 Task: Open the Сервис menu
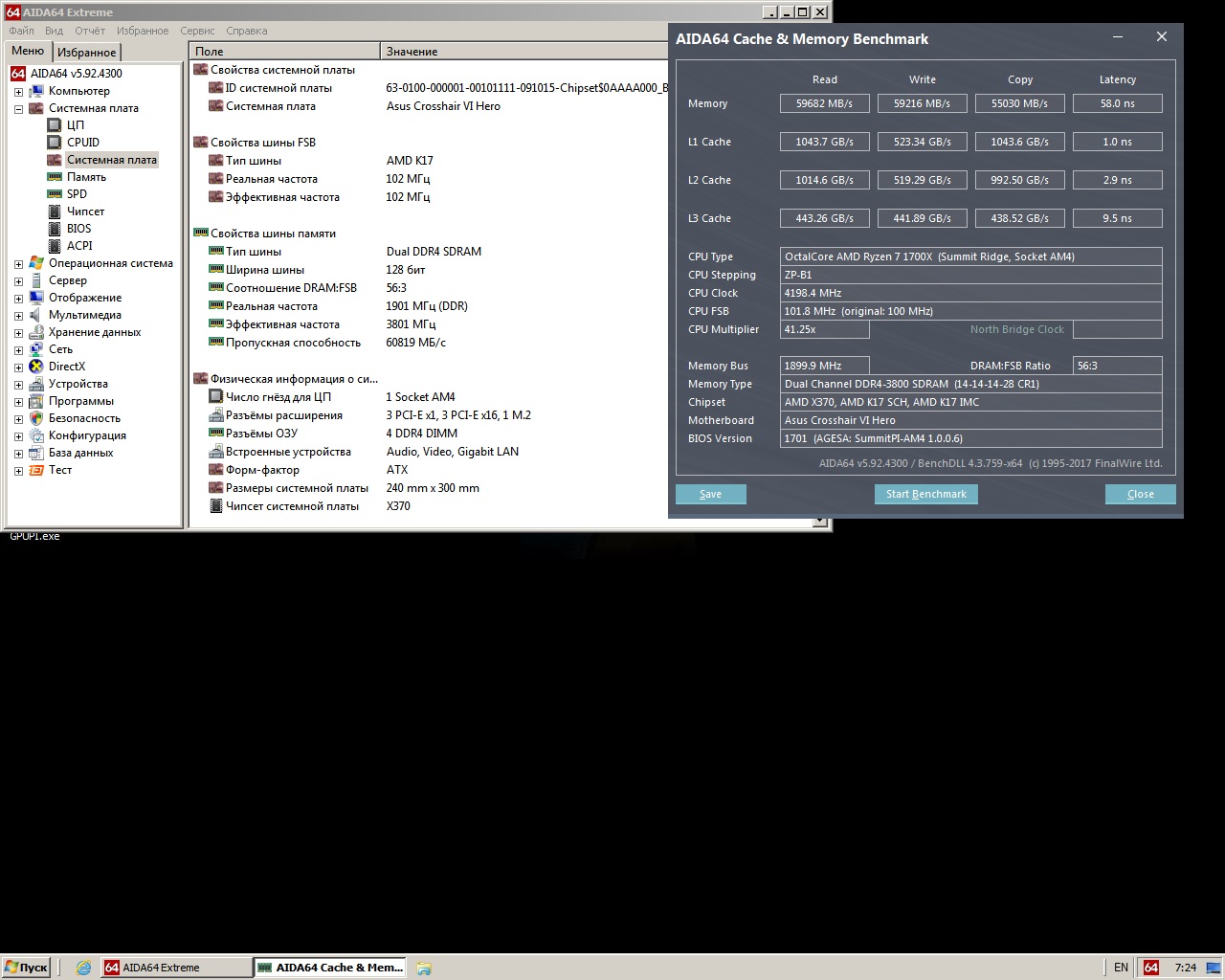pyautogui.click(x=197, y=31)
